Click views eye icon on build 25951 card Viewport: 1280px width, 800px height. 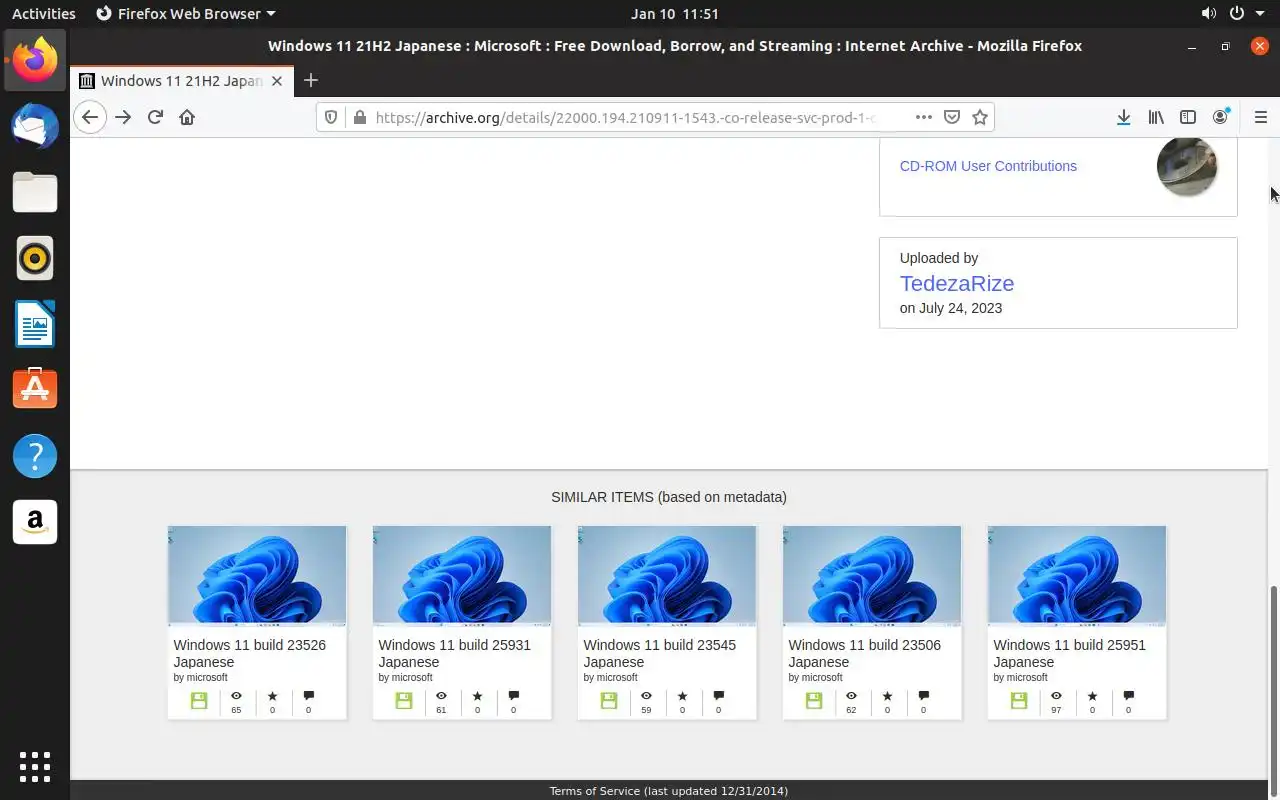1056,696
